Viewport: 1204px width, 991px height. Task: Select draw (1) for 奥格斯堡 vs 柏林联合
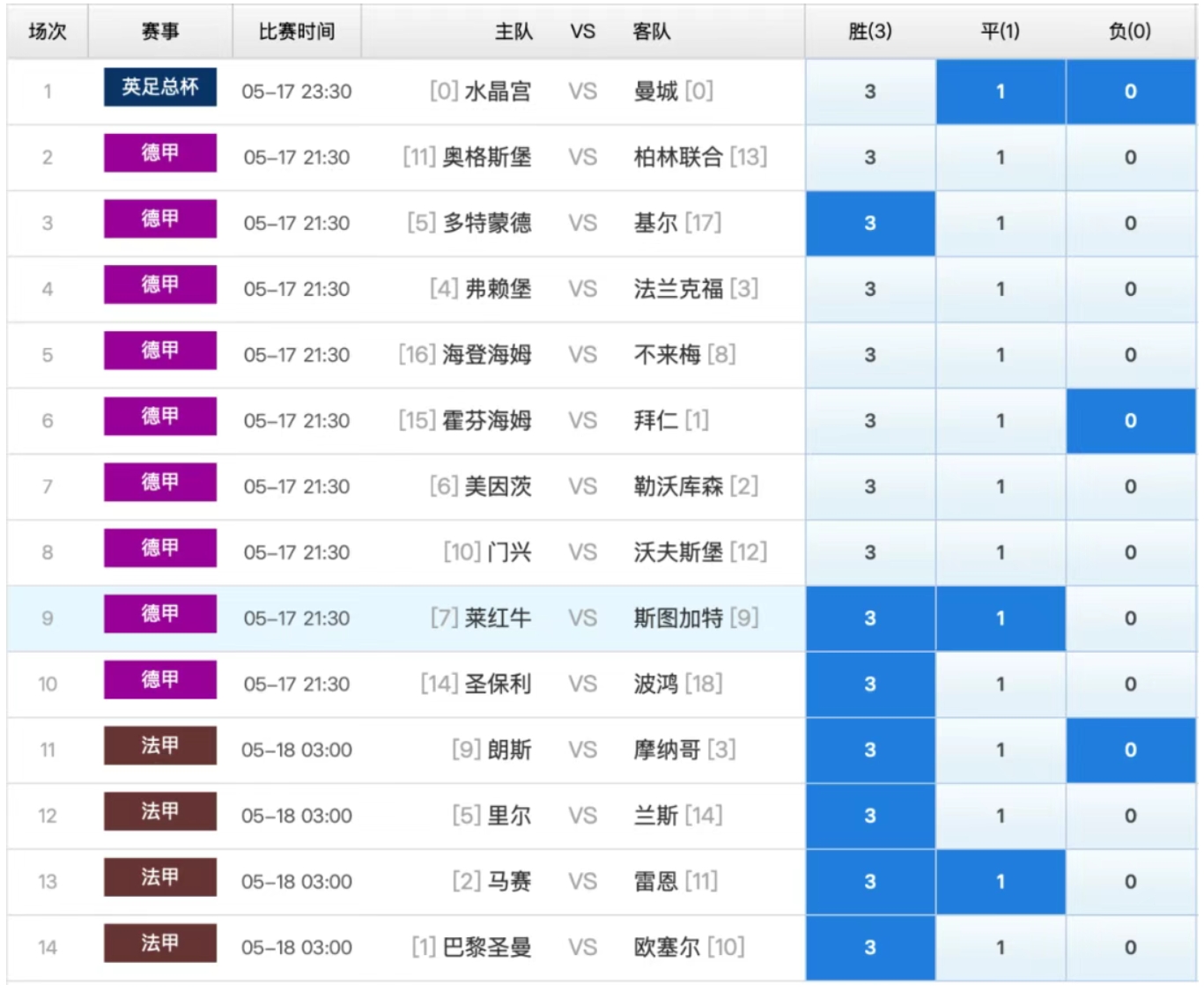click(1001, 158)
